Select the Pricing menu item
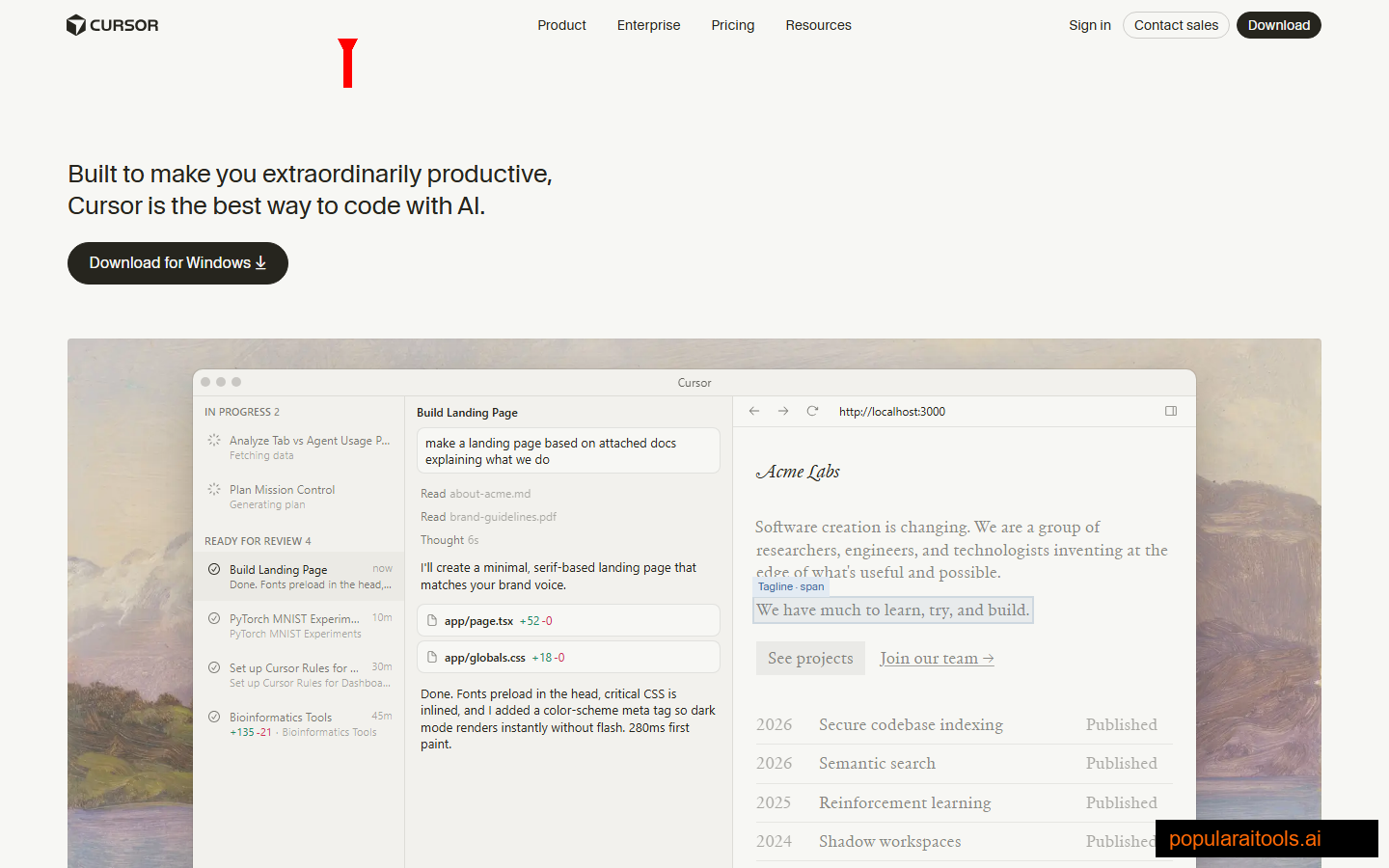Image resolution: width=1389 pixels, height=868 pixels. tap(732, 25)
